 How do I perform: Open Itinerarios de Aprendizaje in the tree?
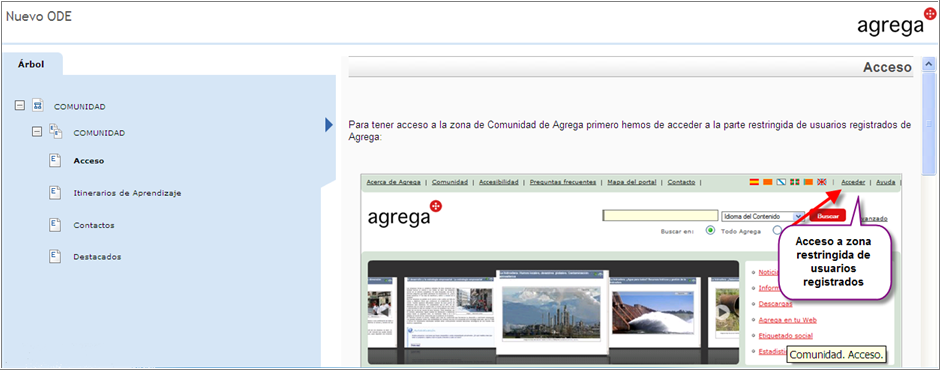pos(127,193)
